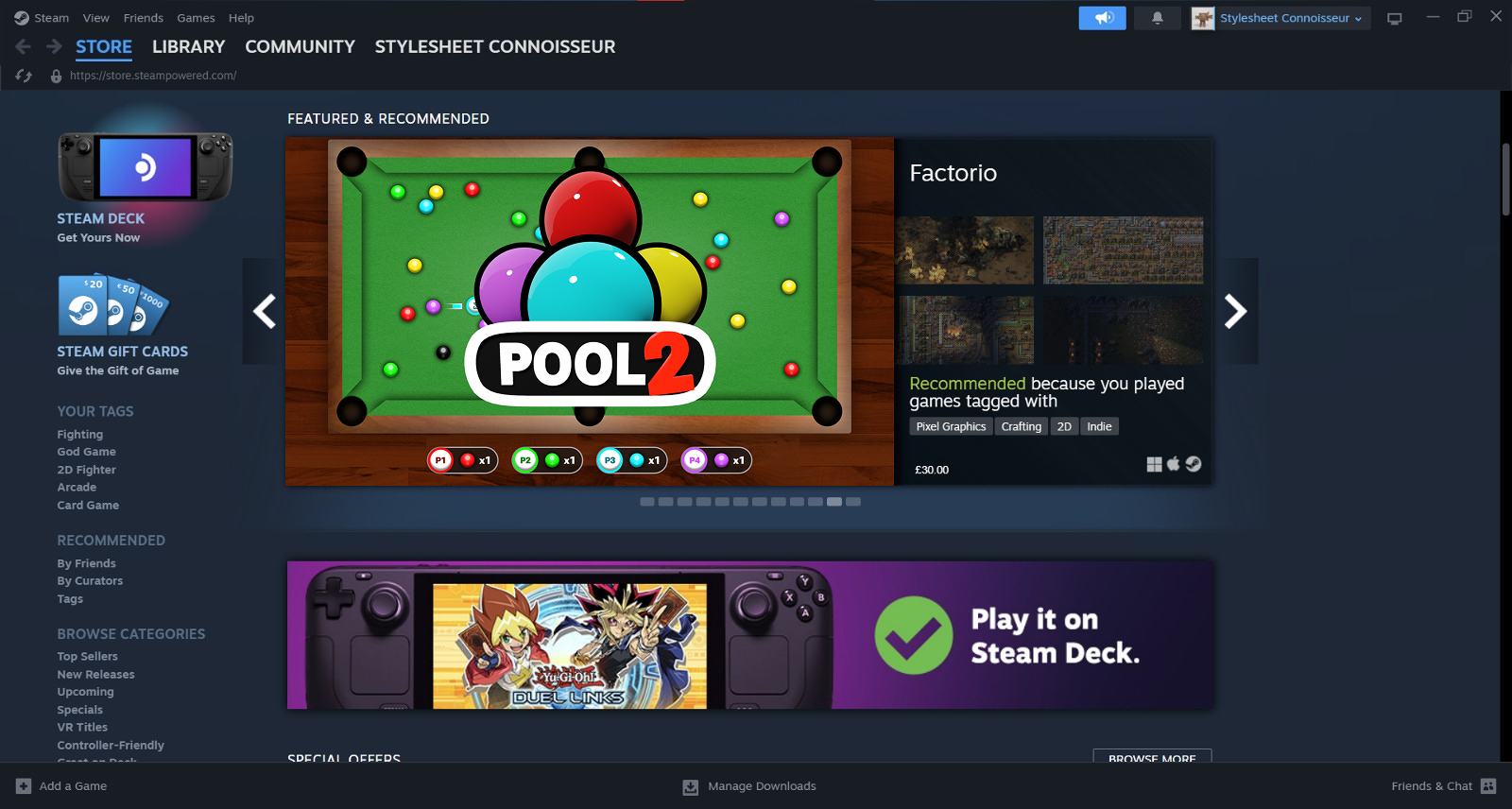1512x809 pixels.
Task: Click the back navigation arrow
Action: click(24, 46)
